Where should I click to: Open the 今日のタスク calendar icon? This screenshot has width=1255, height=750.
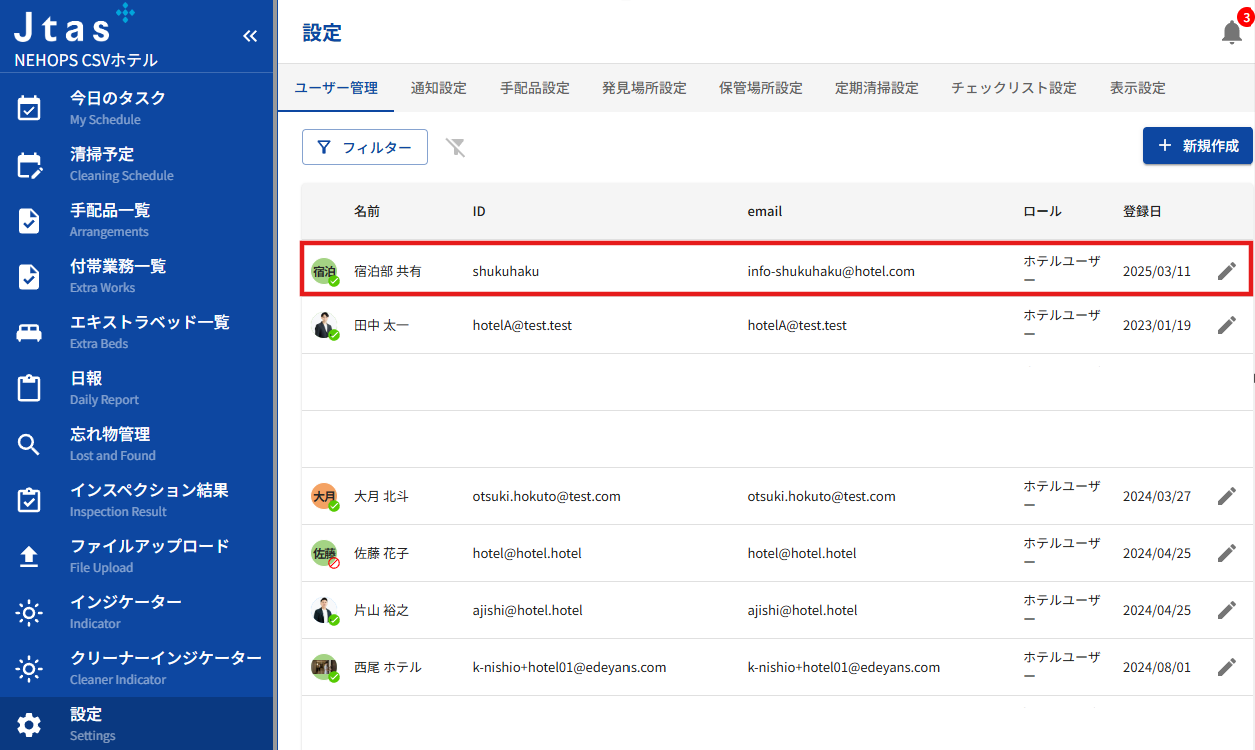pos(30,108)
